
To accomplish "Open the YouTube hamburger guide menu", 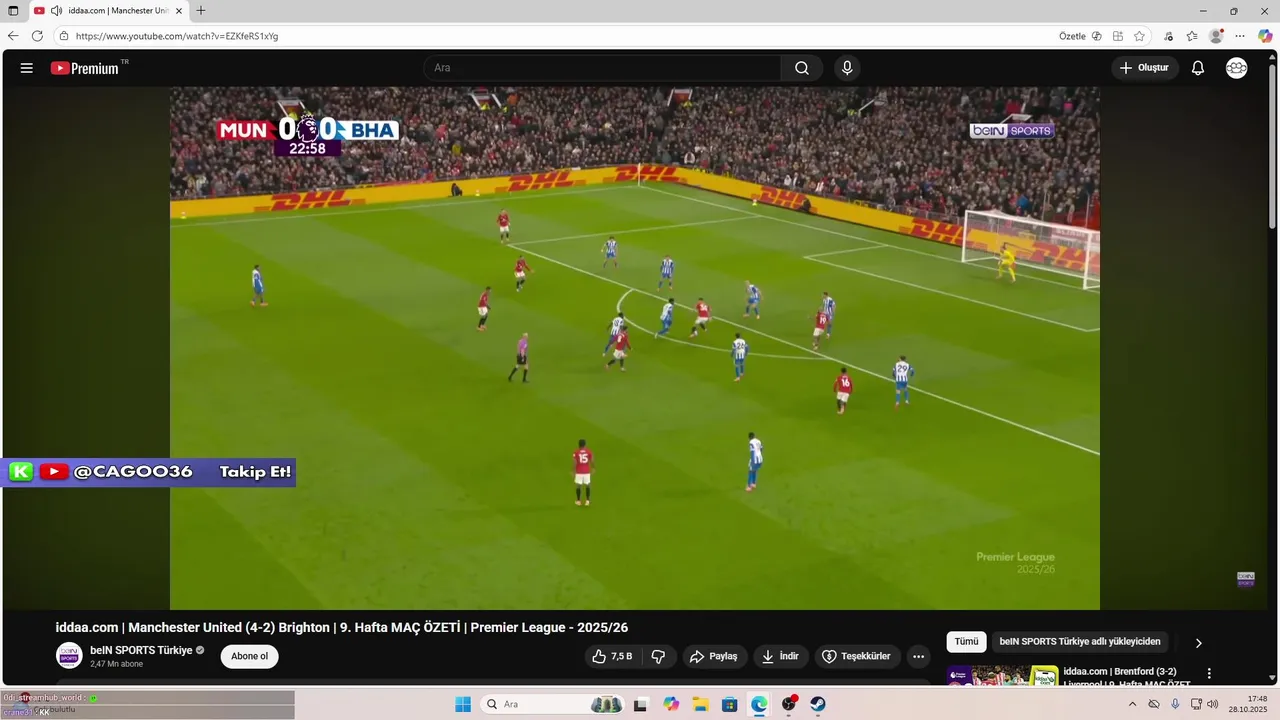I will [x=27, y=68].
